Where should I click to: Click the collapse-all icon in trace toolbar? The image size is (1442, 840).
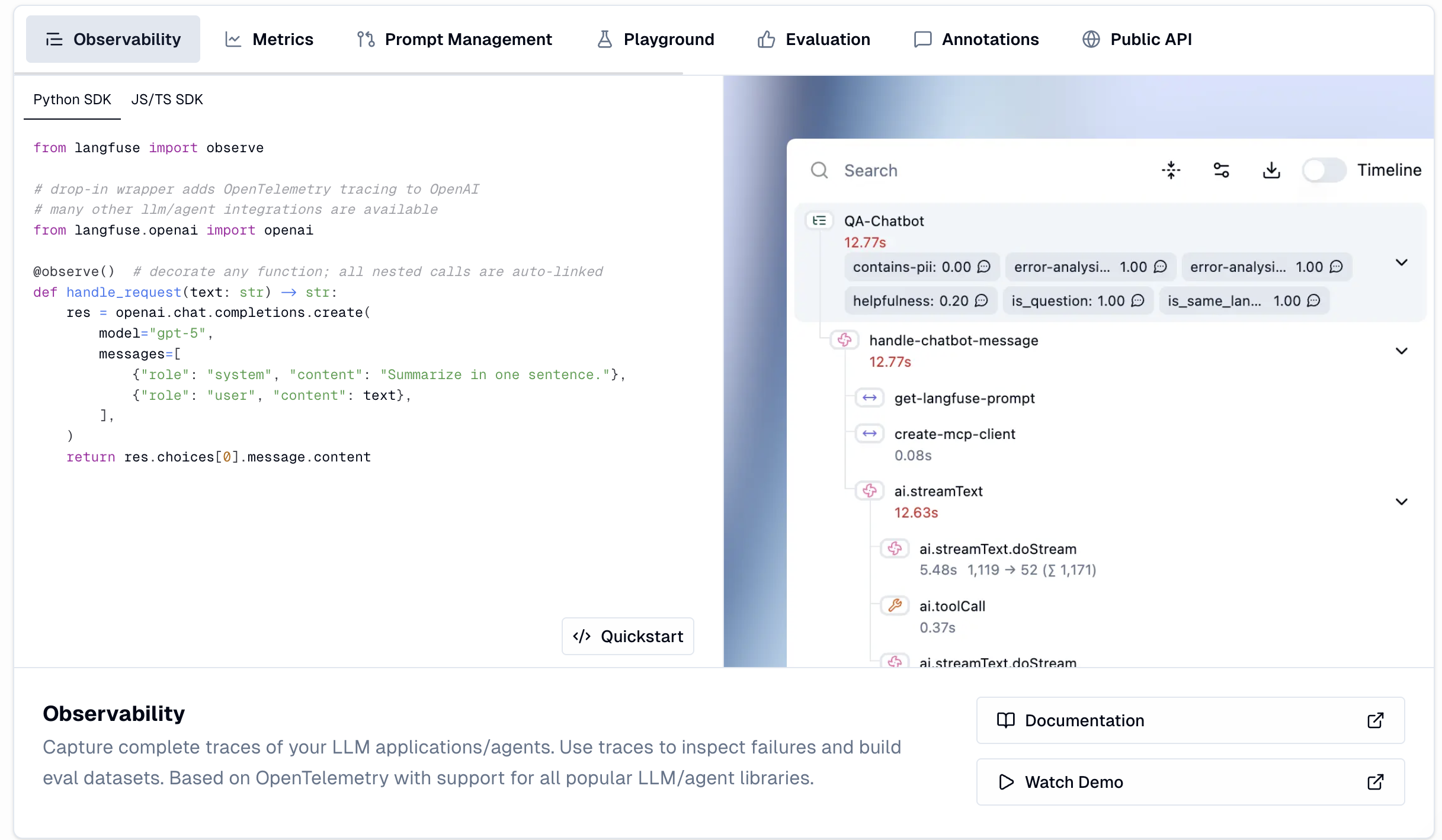click(x=1171, y=170)
